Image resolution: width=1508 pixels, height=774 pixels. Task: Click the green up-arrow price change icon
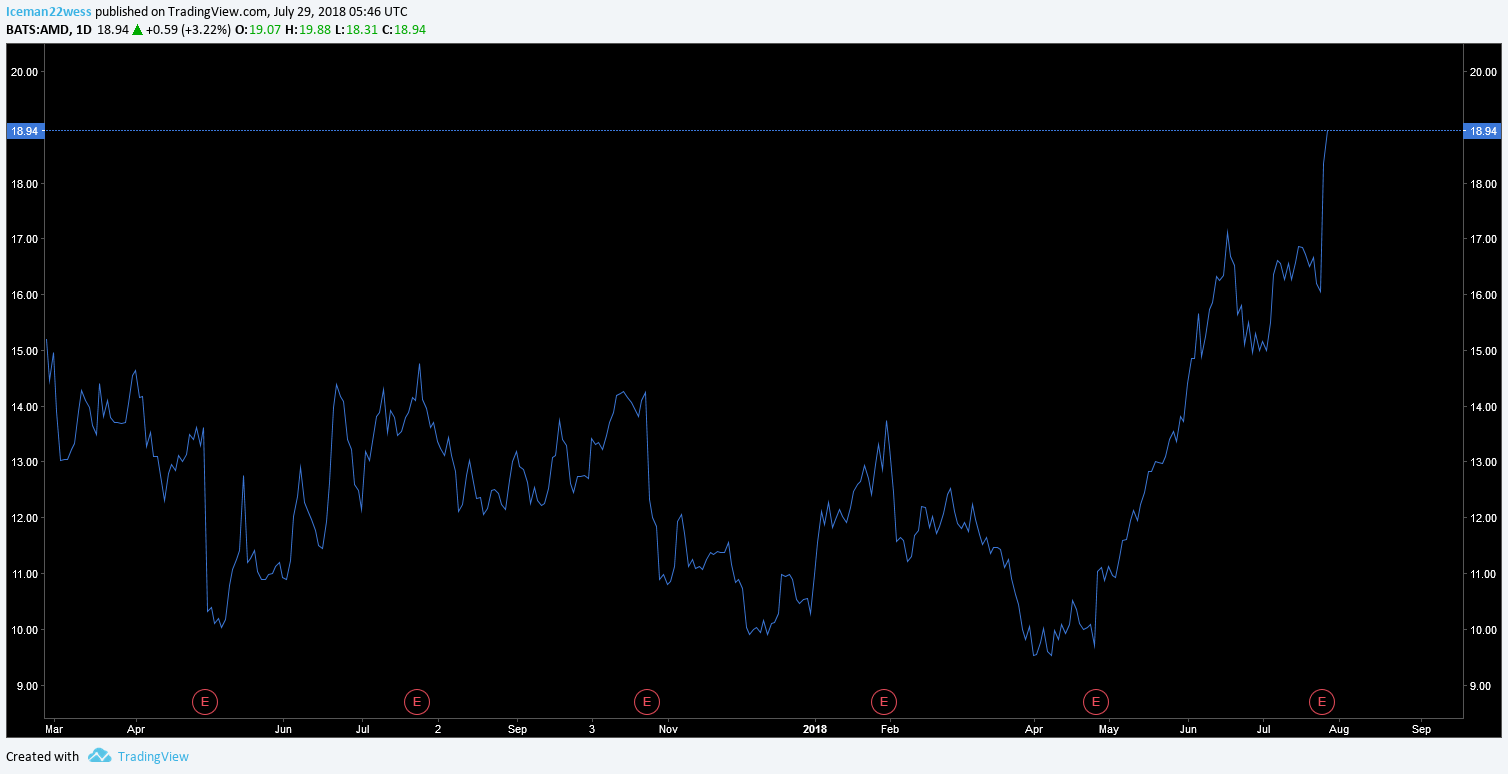[x=137, y=29]
